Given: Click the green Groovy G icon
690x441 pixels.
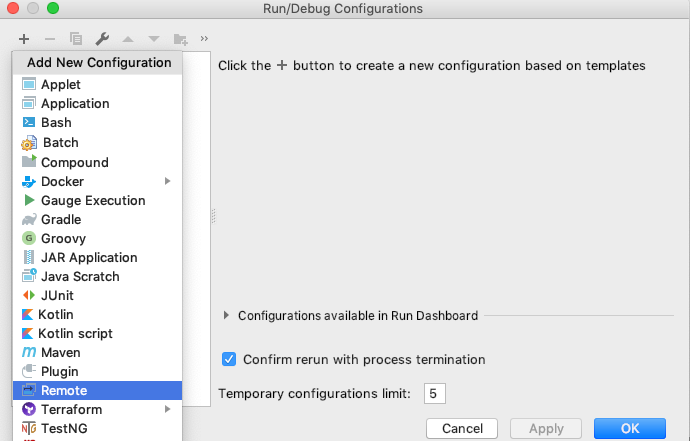Looking at the screenshot, I should click(x=29, y=238).
